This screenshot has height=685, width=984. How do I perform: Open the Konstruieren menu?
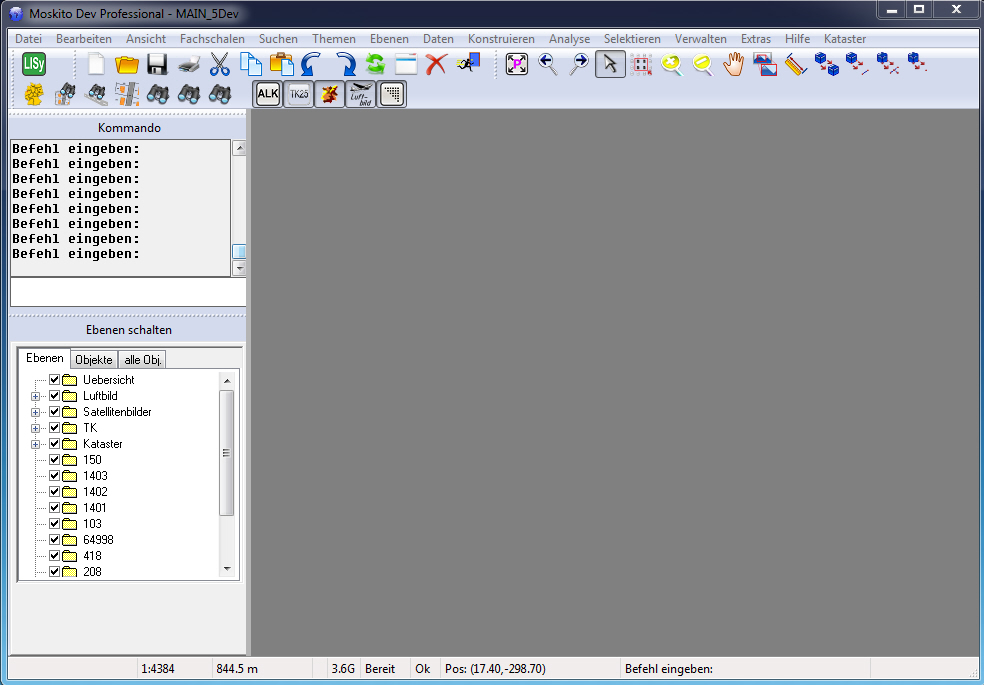tap(501, 39)
